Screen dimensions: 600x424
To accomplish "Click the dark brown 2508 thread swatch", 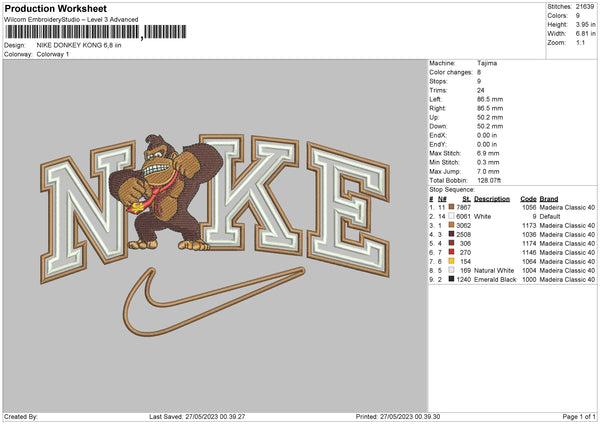I will pos(452,234).
